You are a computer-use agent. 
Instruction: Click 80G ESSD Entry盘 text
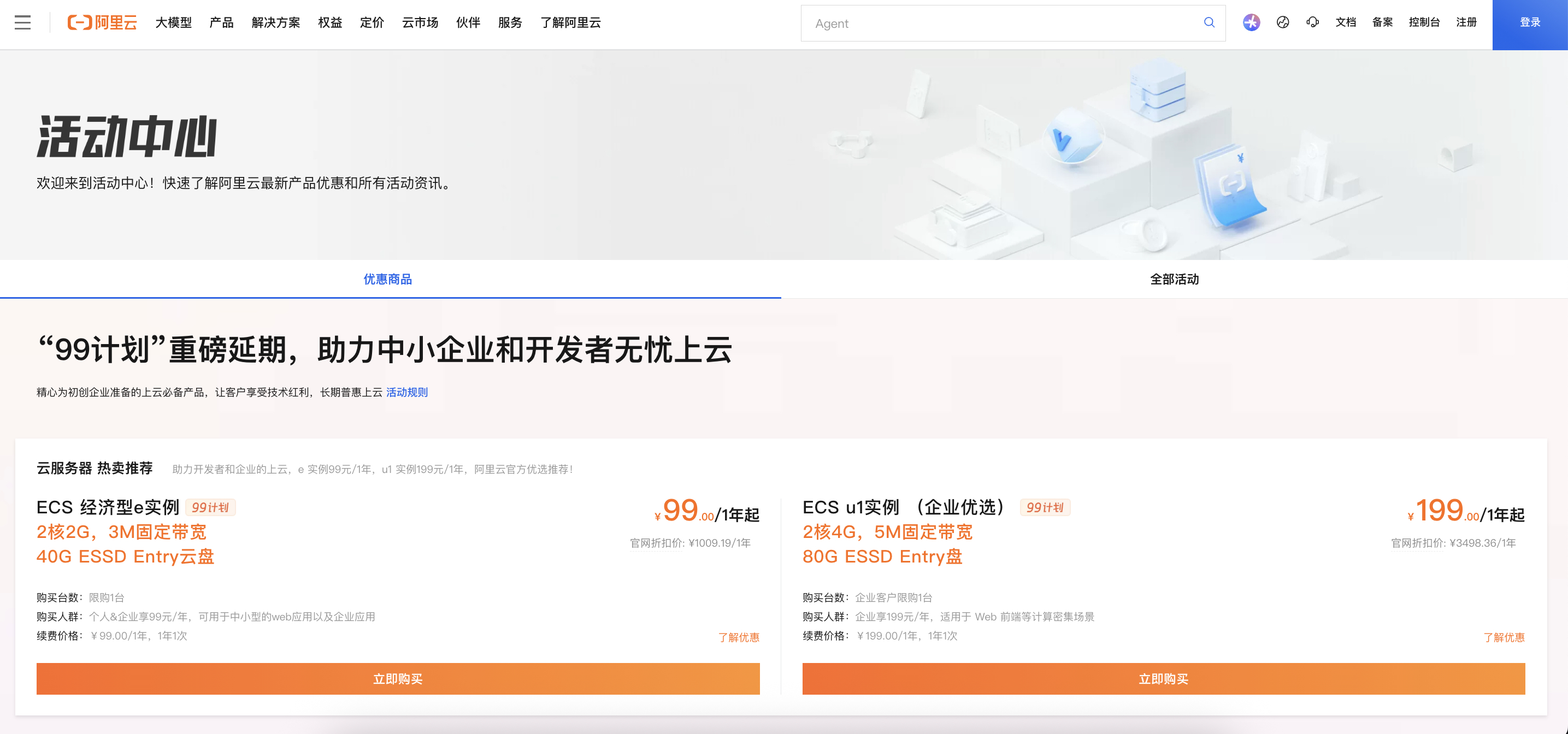[x=882, y=557]
